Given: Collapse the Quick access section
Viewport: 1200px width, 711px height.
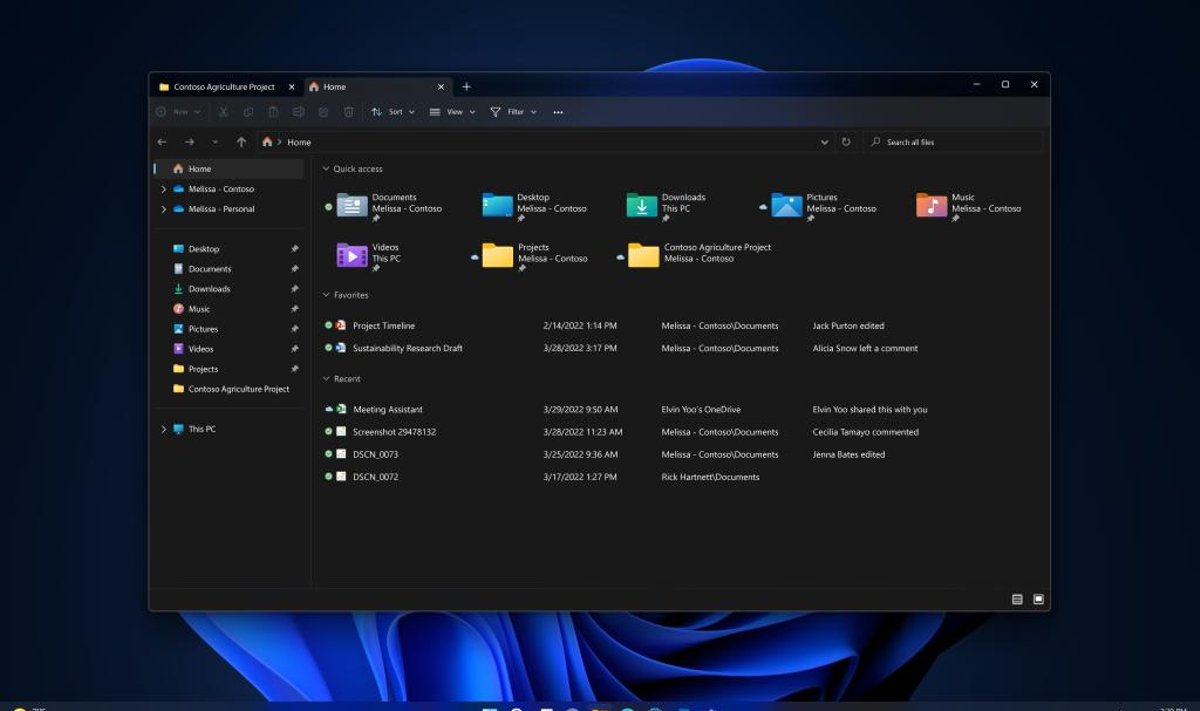Looking at the screenshot, I should point(326,169).
